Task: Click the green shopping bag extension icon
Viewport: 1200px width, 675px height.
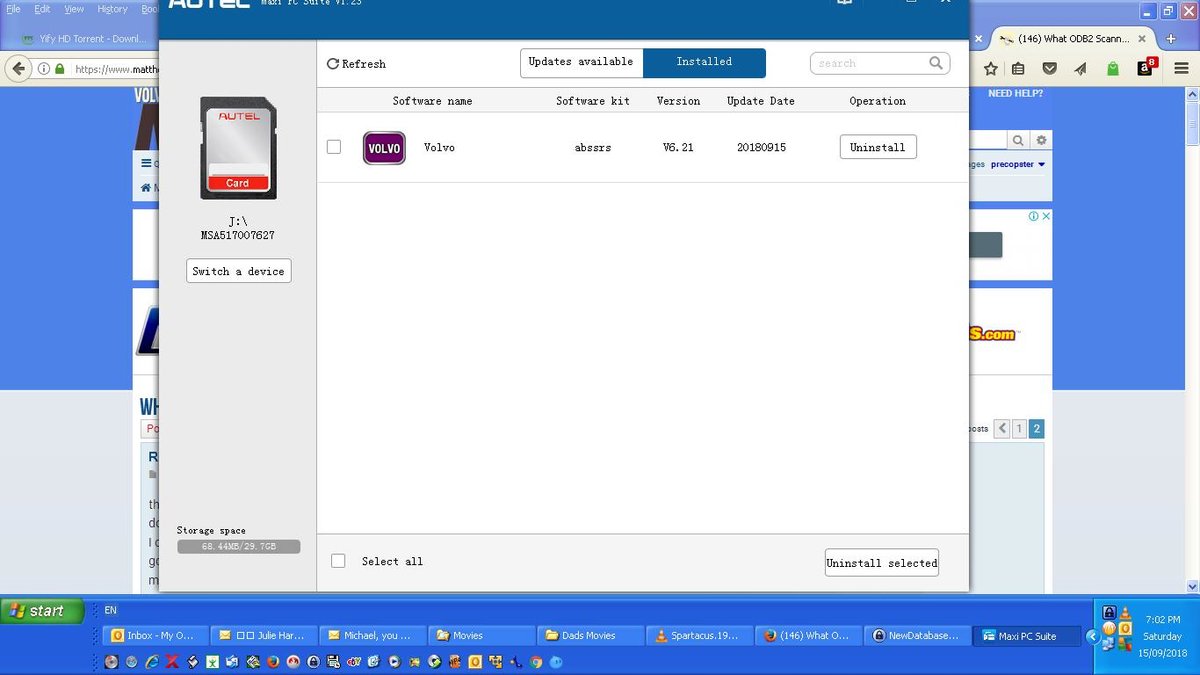Action: [1113, 69]
